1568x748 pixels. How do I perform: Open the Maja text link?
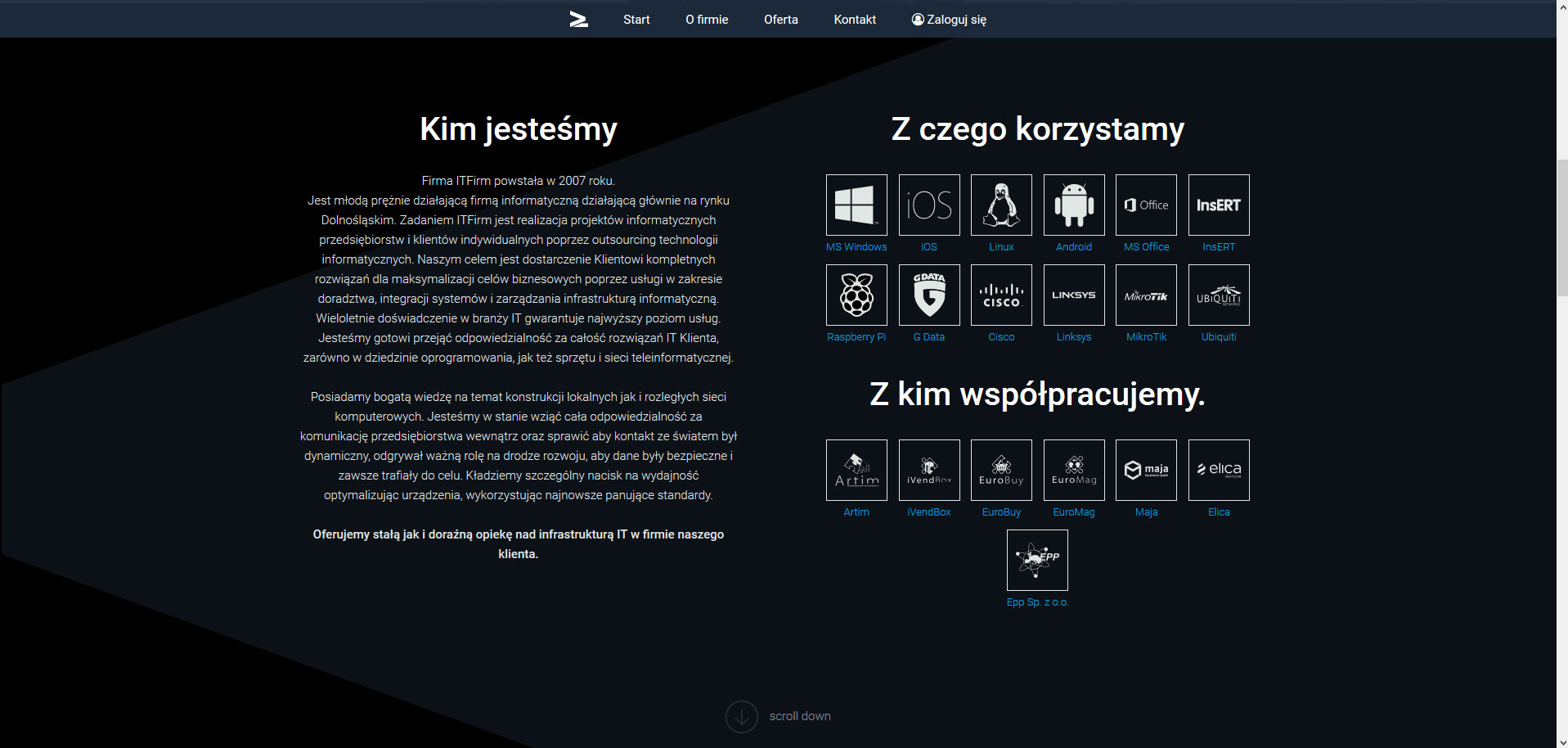(x=1146, y=511)
